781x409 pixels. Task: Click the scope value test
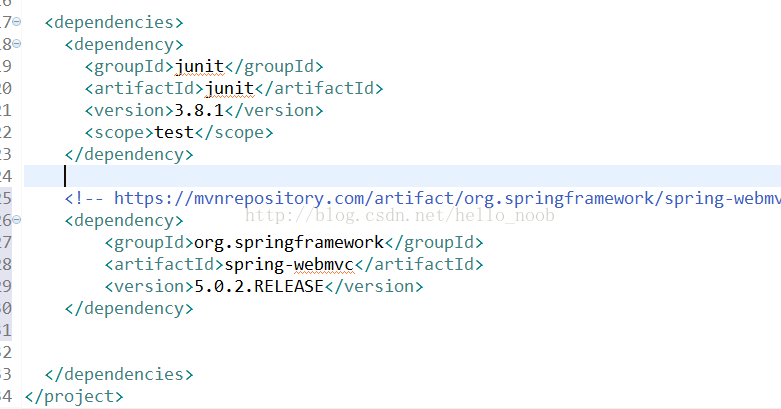coord(174,133)
